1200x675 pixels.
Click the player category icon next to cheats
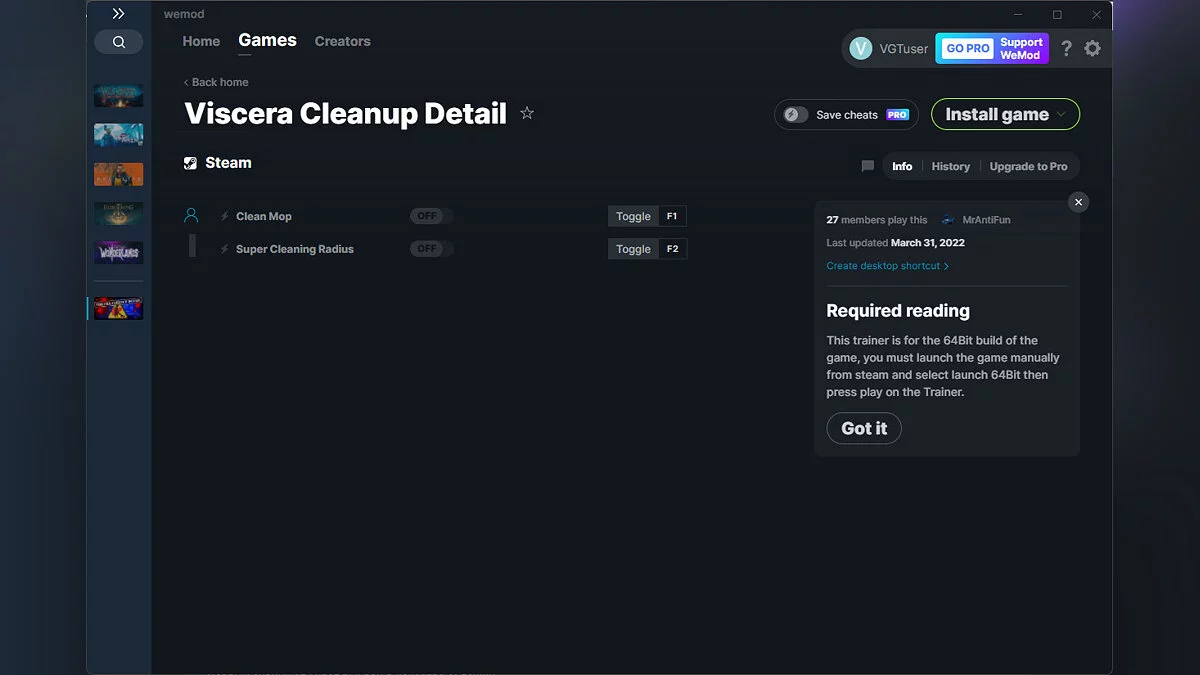192,216
